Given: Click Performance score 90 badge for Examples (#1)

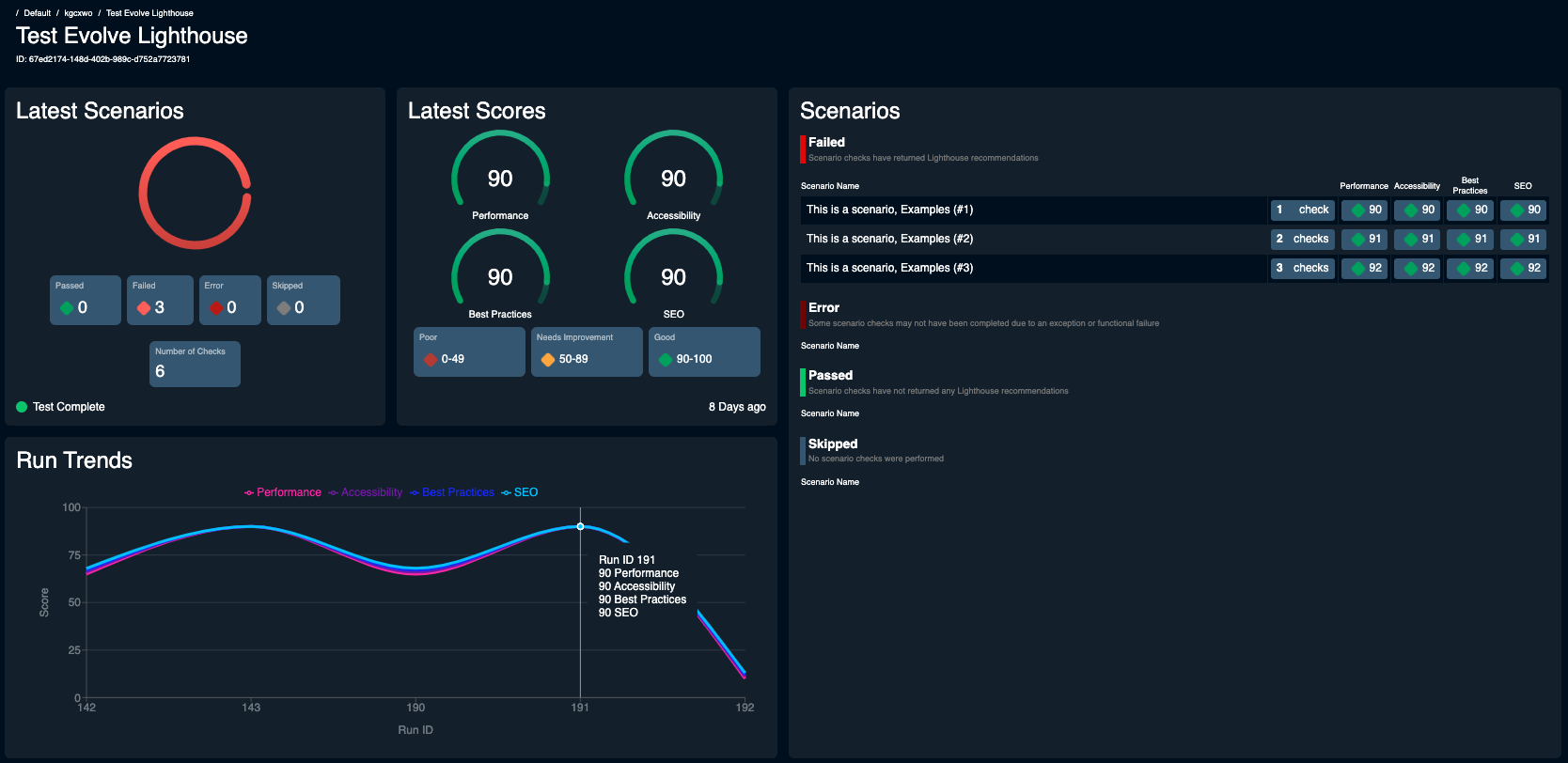Looking at the screenshot, I should (x=1364, y=210).
